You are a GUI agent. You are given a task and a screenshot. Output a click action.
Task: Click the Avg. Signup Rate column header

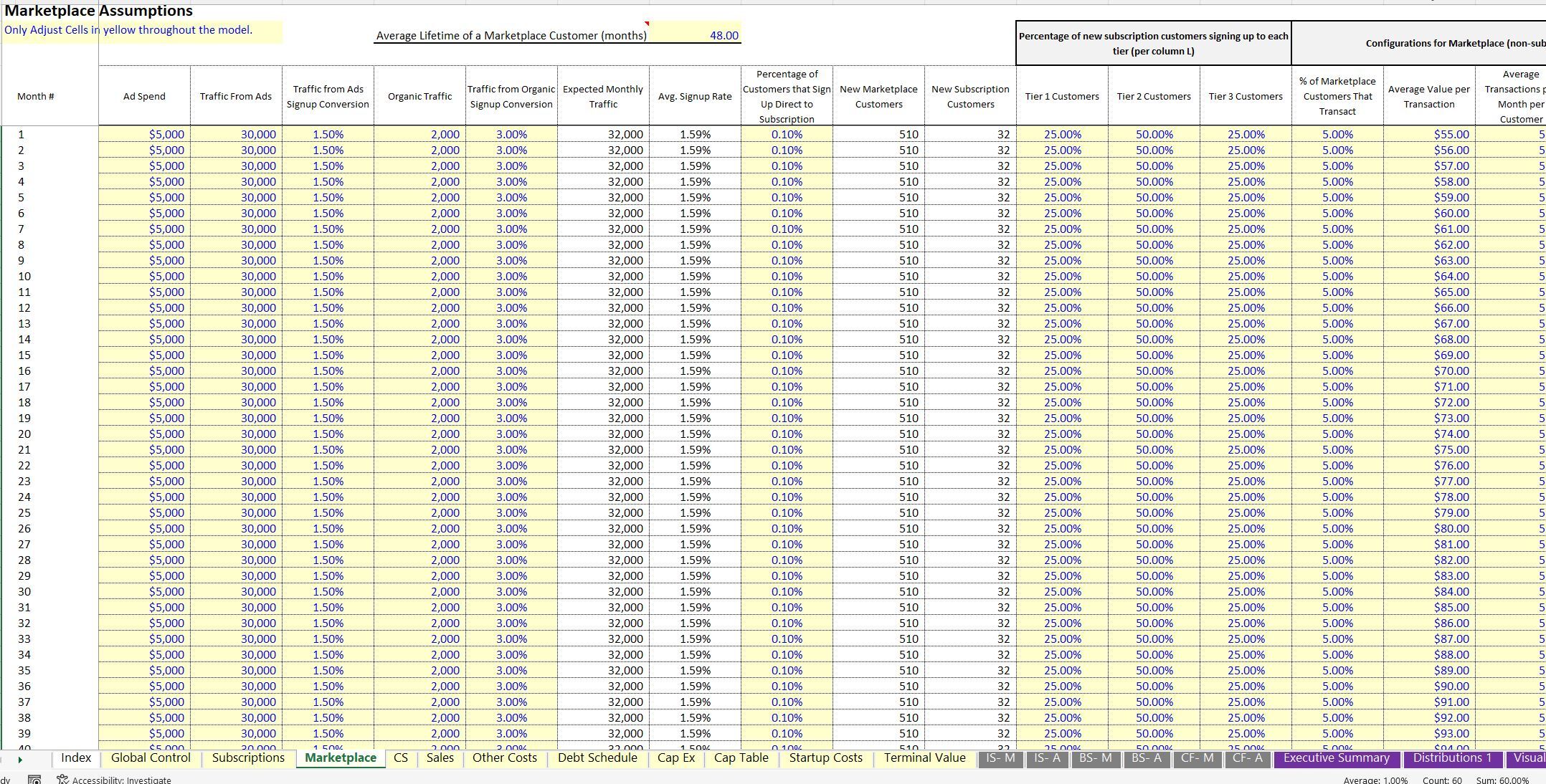pos(695,96)
